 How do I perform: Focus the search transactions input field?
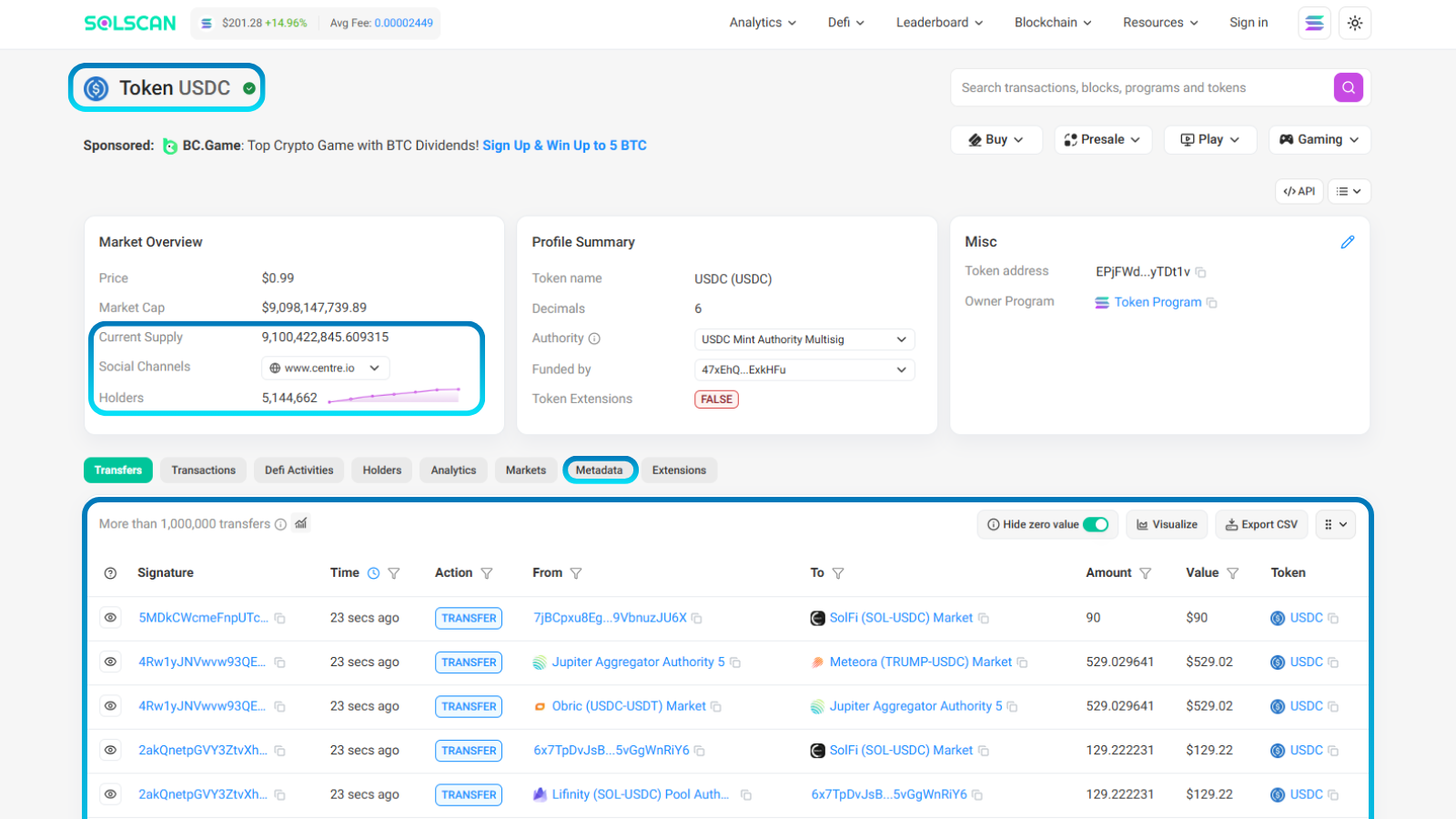click(x=1142, y=87)
